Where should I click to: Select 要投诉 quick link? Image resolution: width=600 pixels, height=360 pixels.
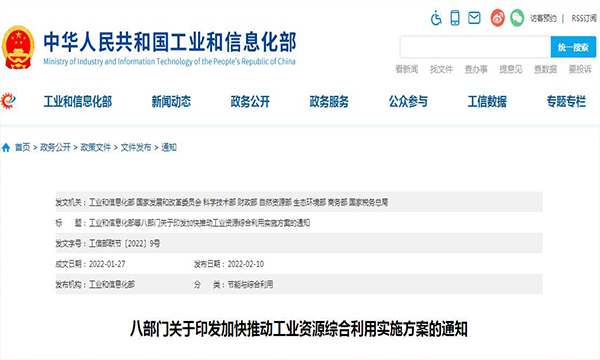tap(580, 69)
